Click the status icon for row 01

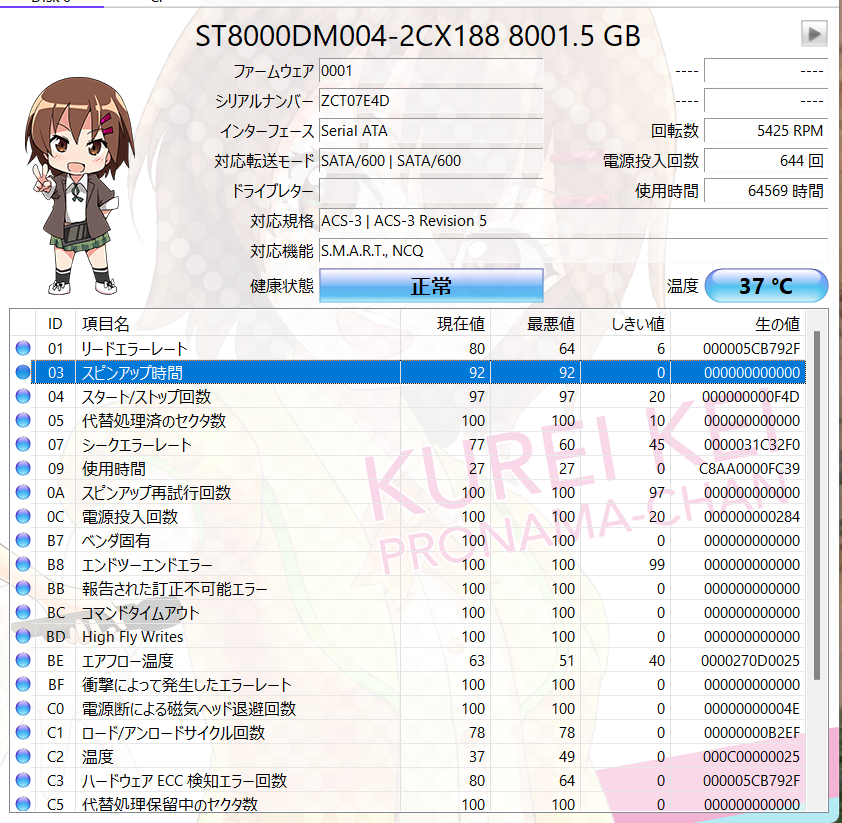[23, 348]
